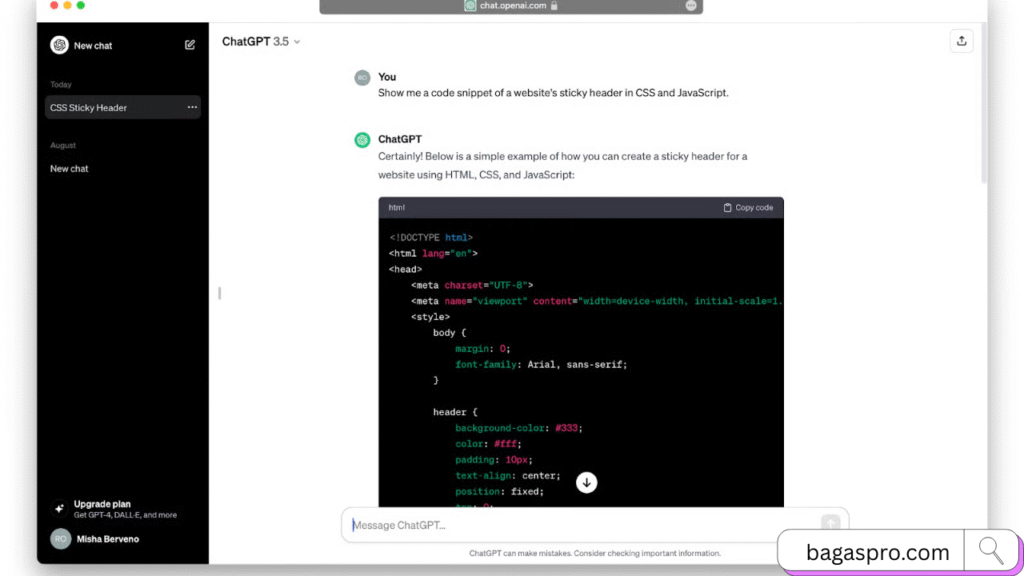1024x576 pixels.
Task: Click the Upgrade plan sparkle icon
Action: [59, 508]
